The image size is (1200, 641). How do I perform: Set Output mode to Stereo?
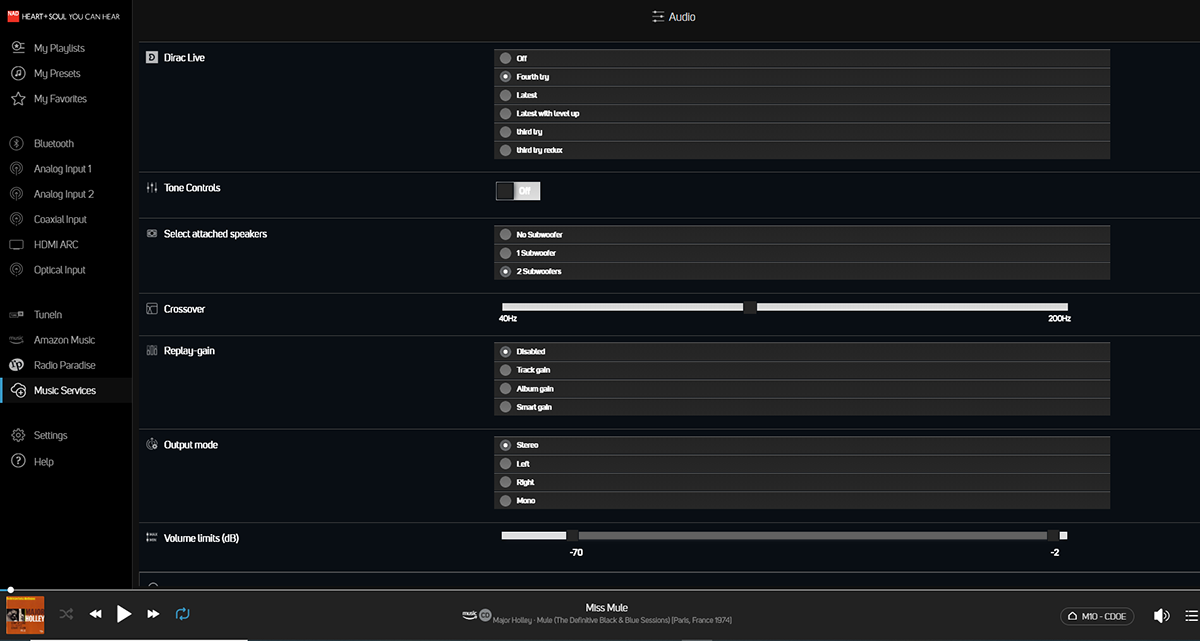802,445
